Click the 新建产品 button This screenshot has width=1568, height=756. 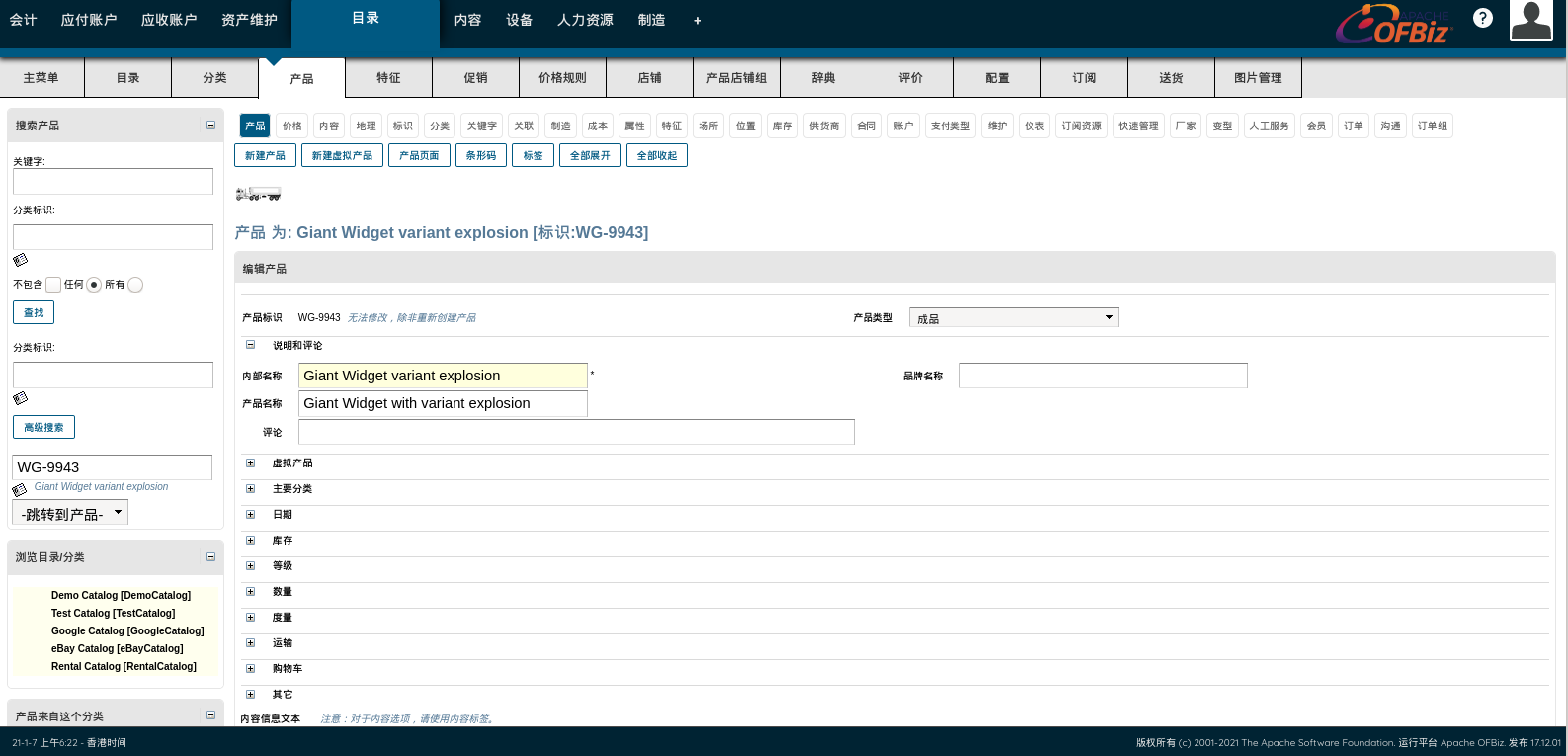pyautogui.click(x=265, y=156)
